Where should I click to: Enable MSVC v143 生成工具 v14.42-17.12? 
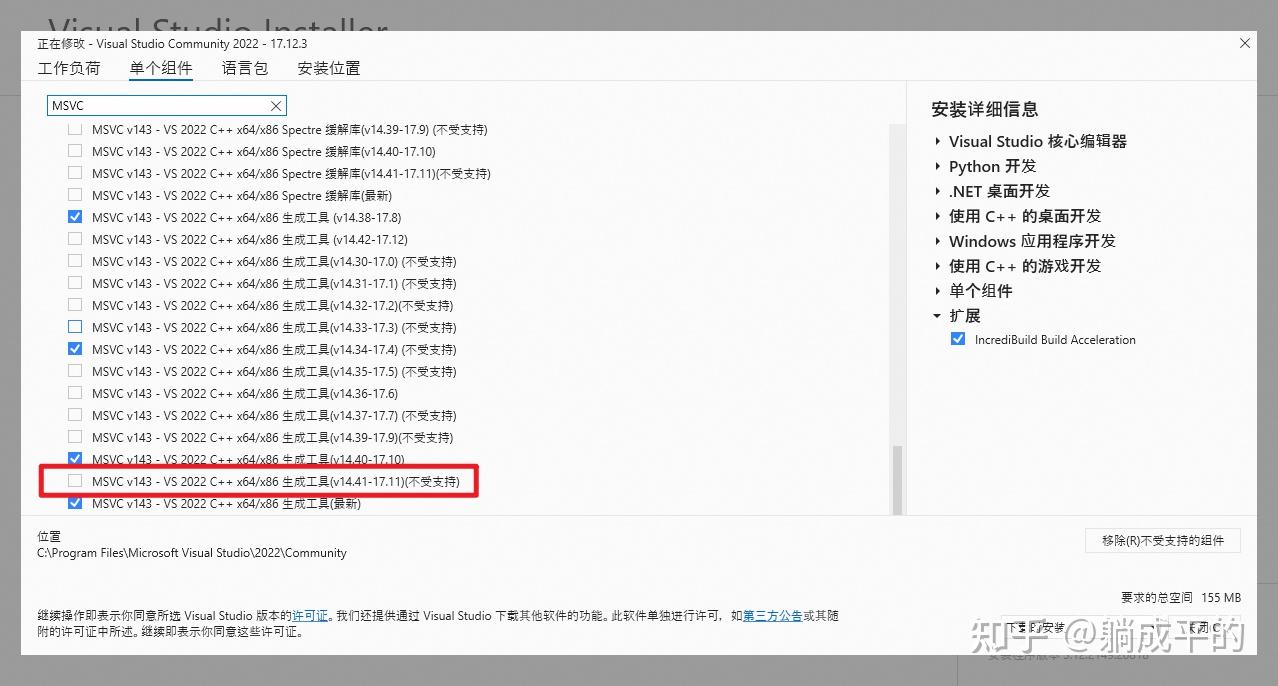pyautogui.click(x=75, y=239)
